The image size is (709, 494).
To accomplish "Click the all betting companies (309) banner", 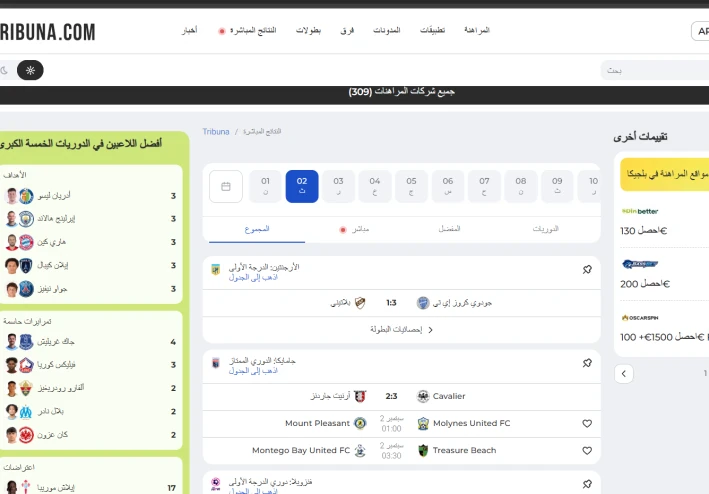I will (x=402, y=92).
